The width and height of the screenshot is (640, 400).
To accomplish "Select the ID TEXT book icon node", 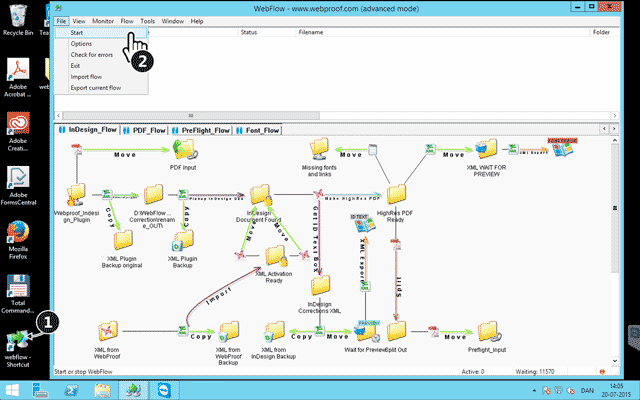I will click(x=362, y=224).
